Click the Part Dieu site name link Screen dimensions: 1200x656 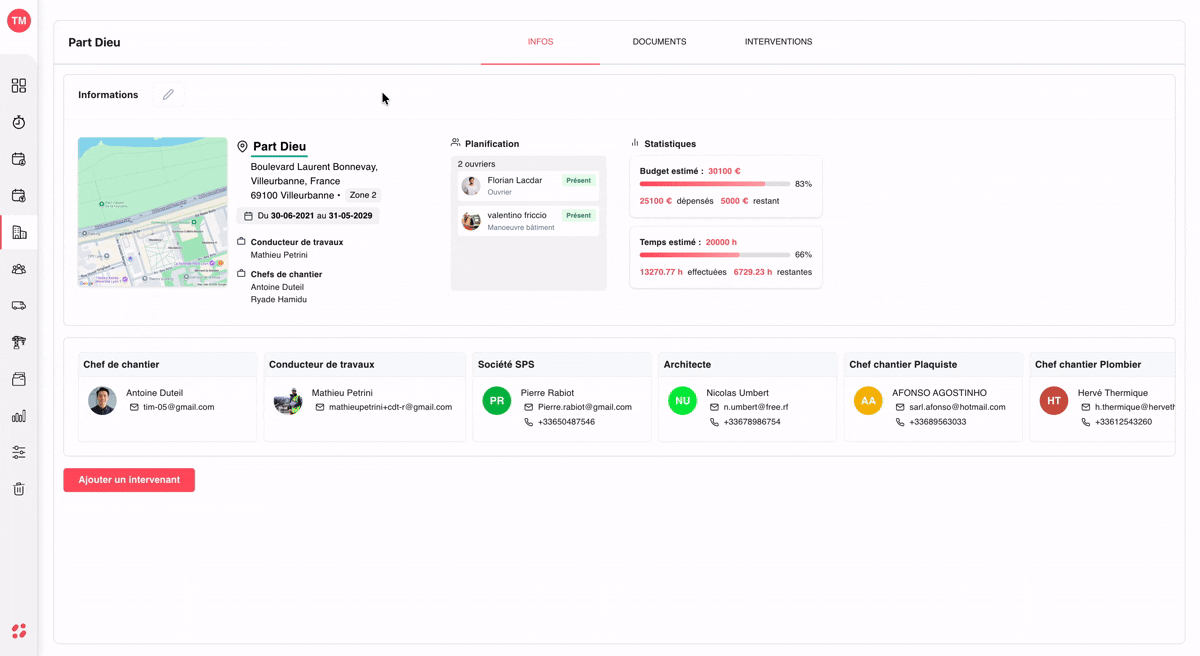(279, 147)
